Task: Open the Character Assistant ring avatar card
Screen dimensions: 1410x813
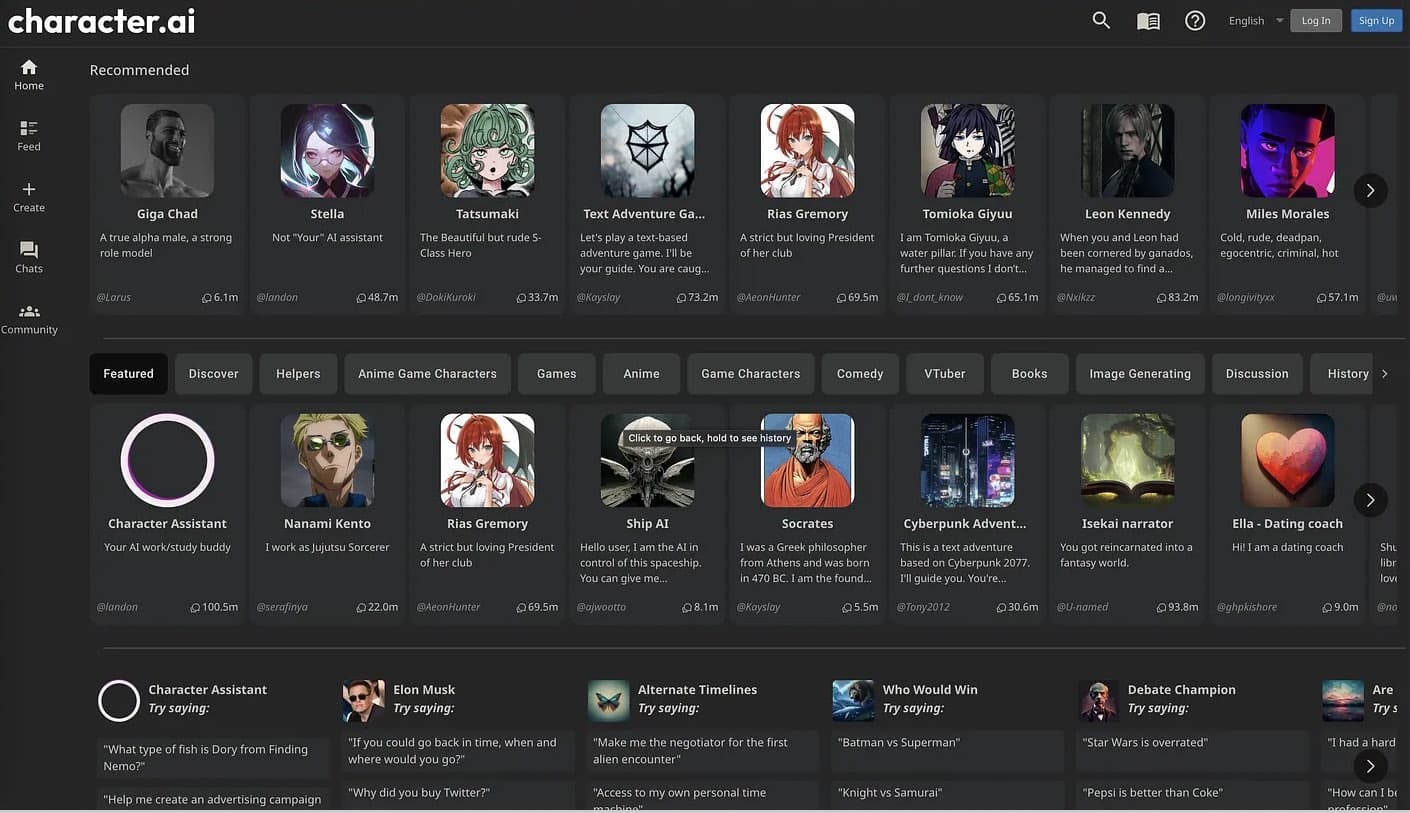Action: (167, 460)
